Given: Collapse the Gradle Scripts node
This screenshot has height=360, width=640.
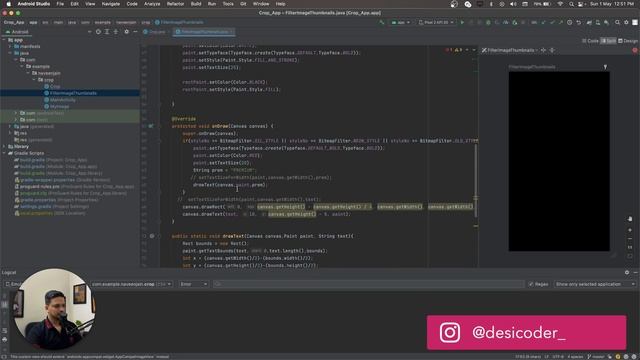Looking at the screenshot, I should pyautogui.click(x=4, y=153).
